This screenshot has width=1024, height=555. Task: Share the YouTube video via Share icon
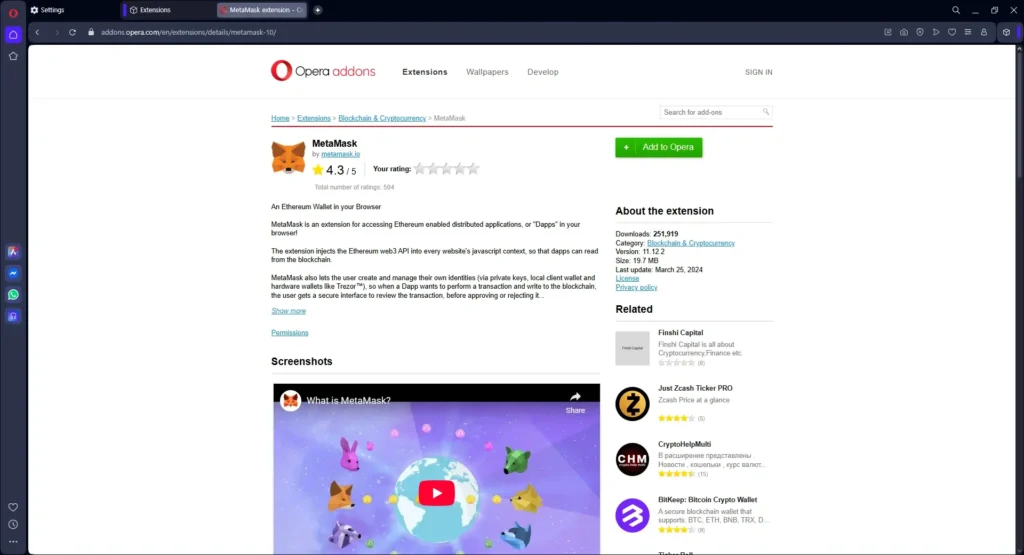[x=575, y=402]
